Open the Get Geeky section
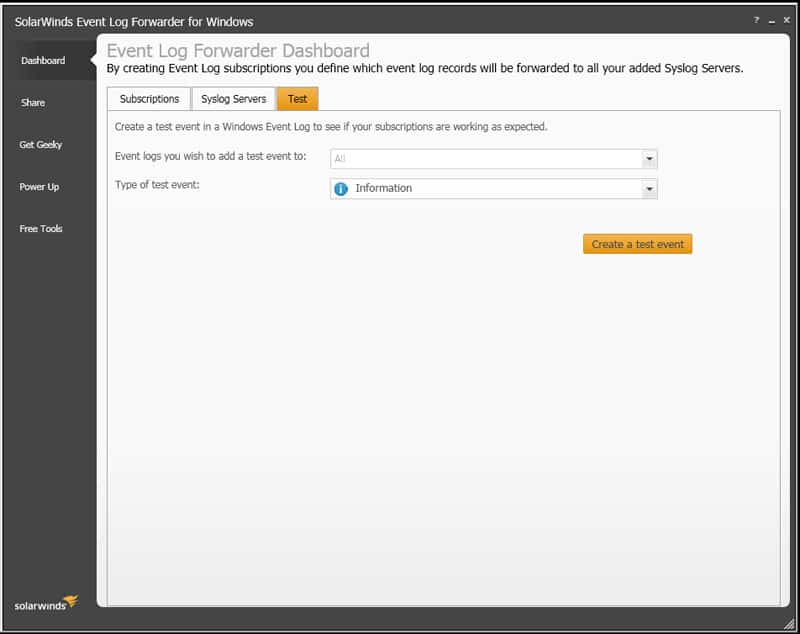The image size is (800, 634). 41,144
